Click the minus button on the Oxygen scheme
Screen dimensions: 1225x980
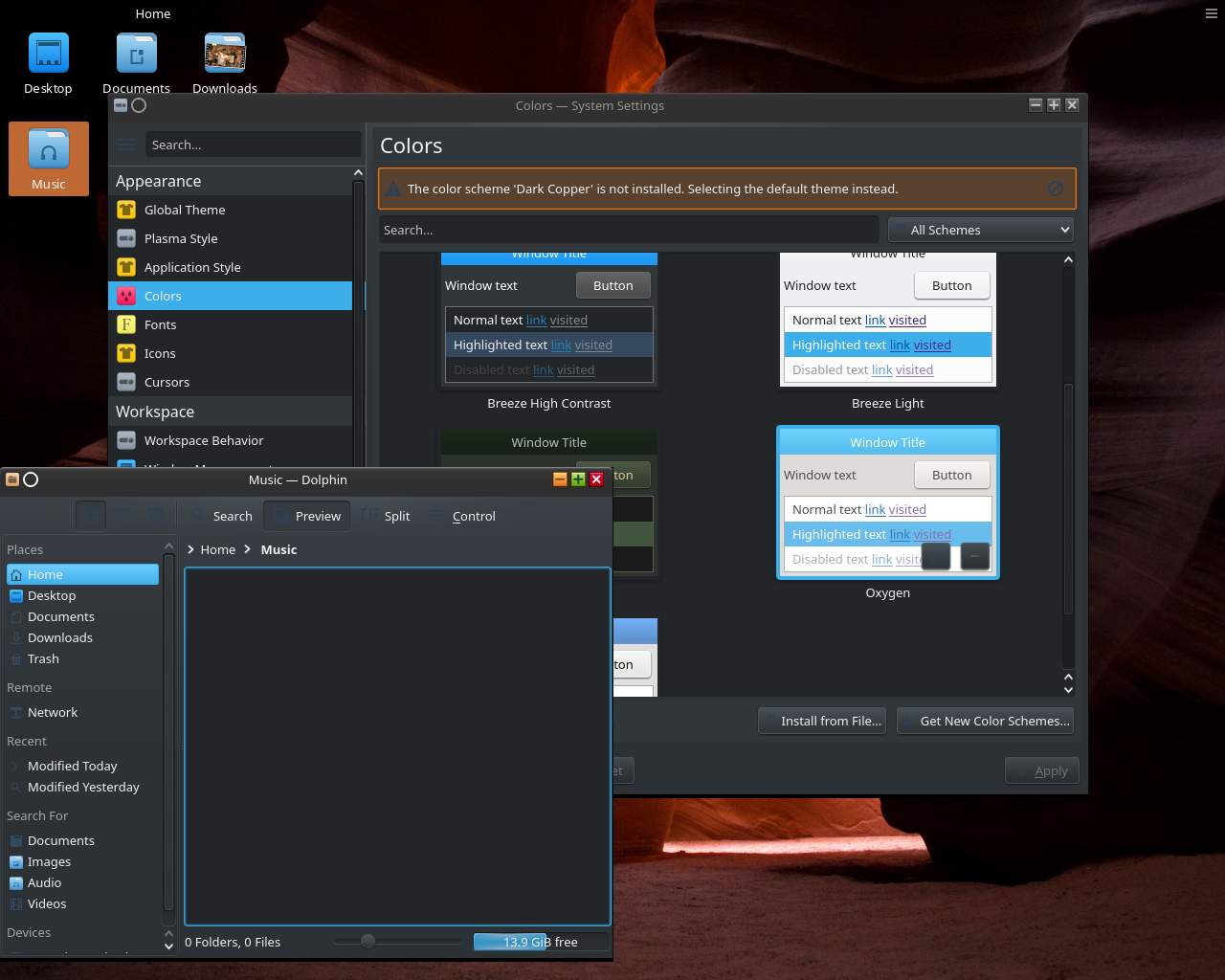point(974,555)
